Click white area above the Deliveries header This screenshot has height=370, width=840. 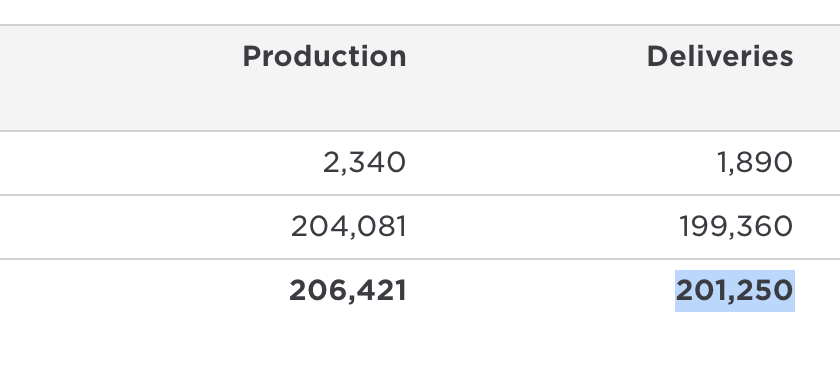click(720, 12)
